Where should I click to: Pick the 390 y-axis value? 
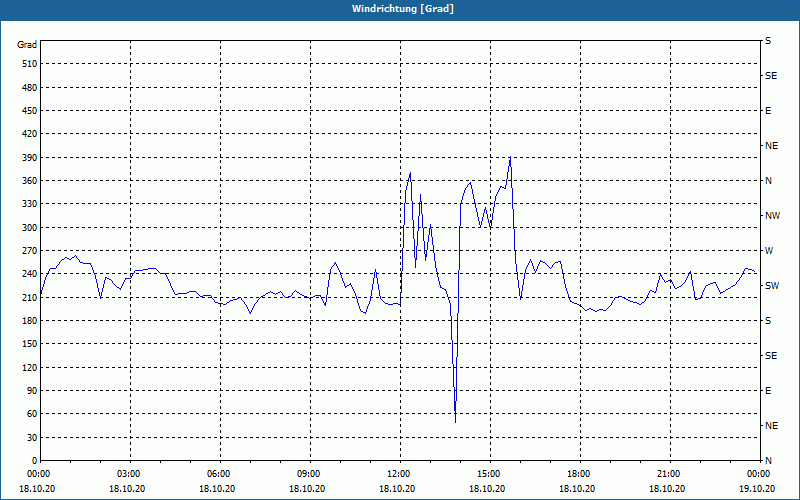pos(30,158)
